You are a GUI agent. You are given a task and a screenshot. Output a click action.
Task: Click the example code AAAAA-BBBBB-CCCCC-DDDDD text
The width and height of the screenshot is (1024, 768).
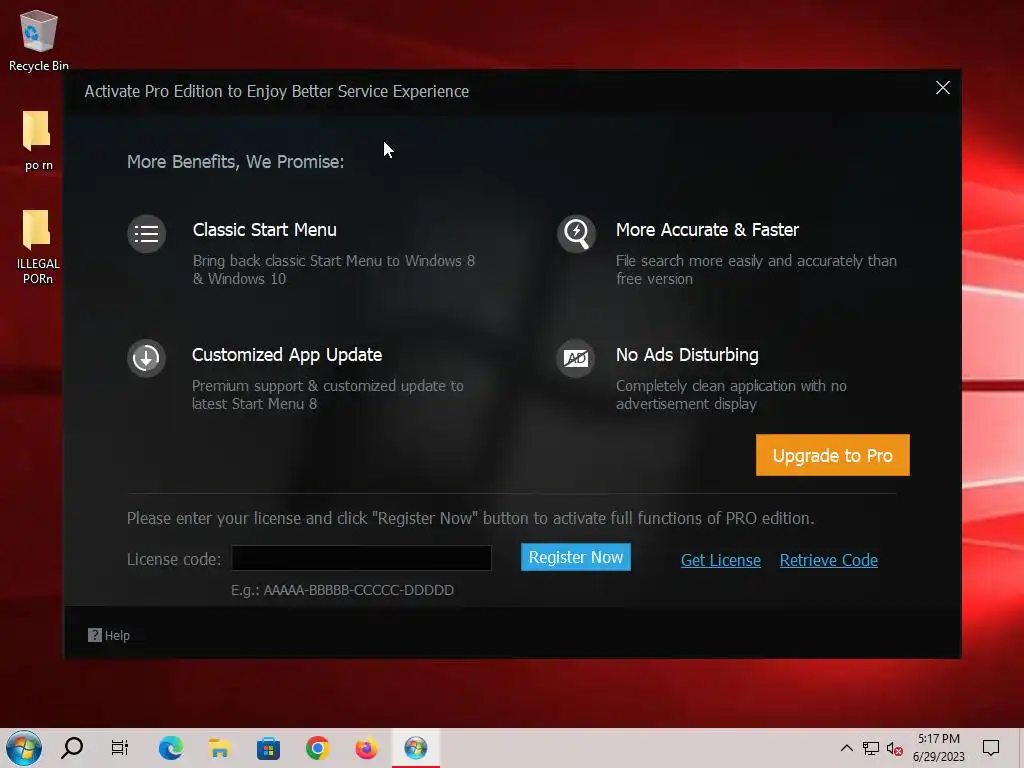(x=359, y=590)
